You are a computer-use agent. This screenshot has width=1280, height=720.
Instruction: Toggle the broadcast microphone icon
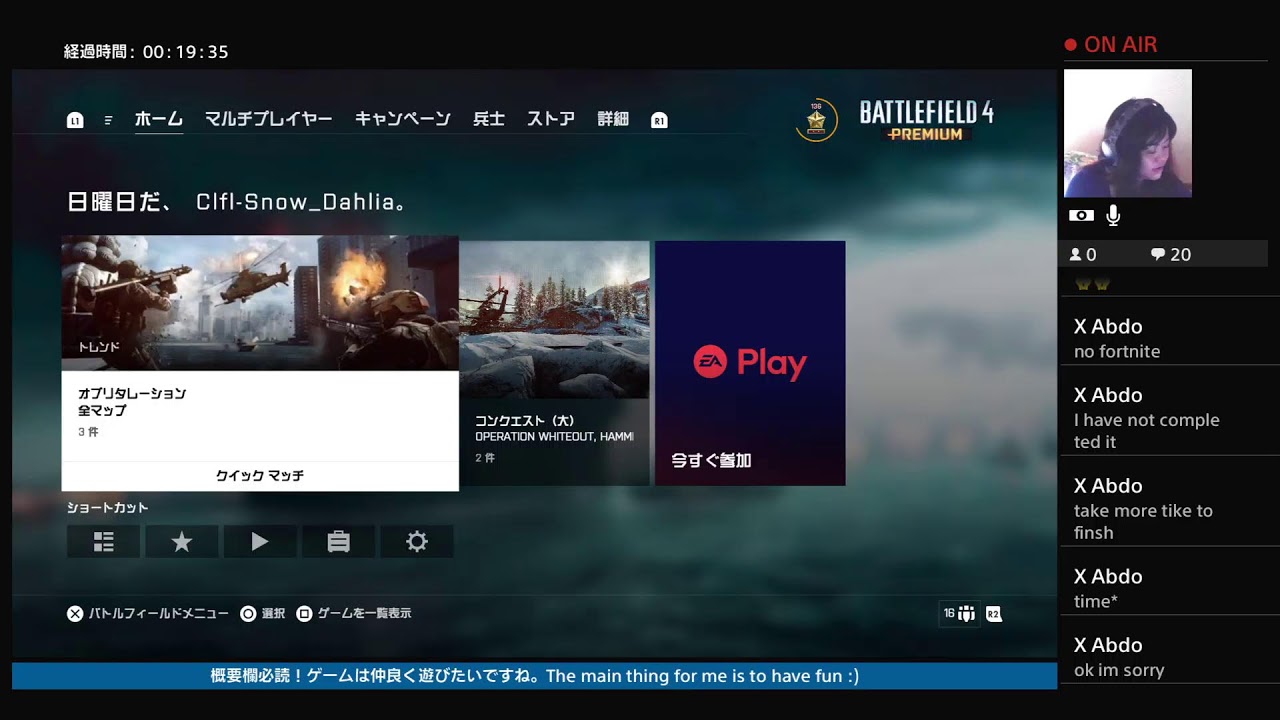click(1113, 215)
